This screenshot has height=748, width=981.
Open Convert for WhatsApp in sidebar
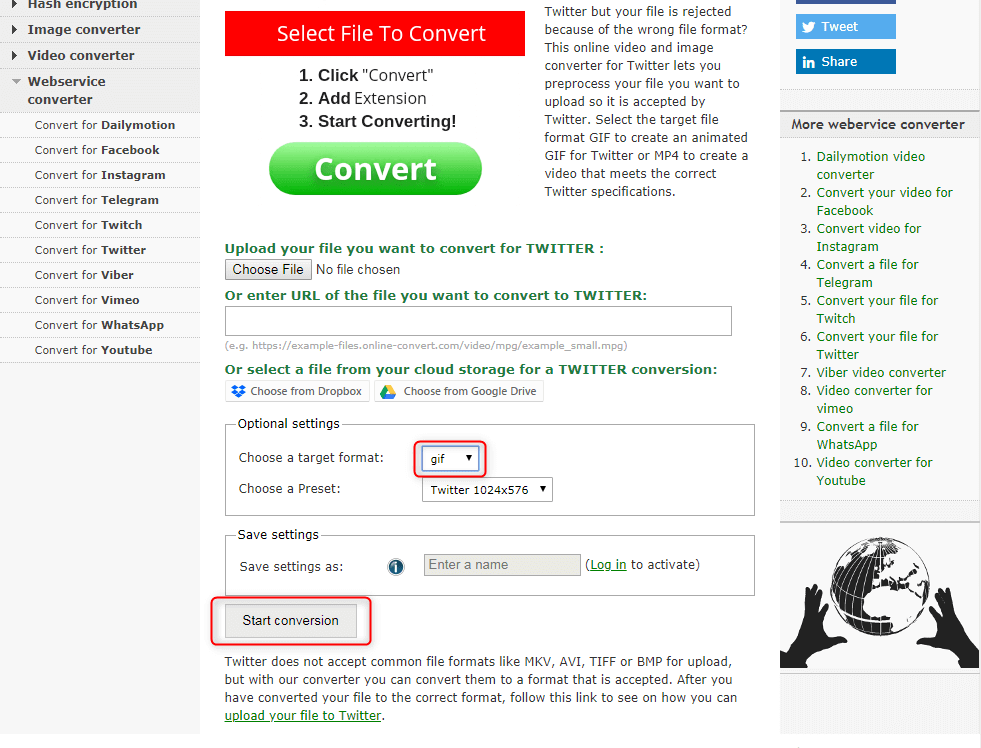click(100, 325)
